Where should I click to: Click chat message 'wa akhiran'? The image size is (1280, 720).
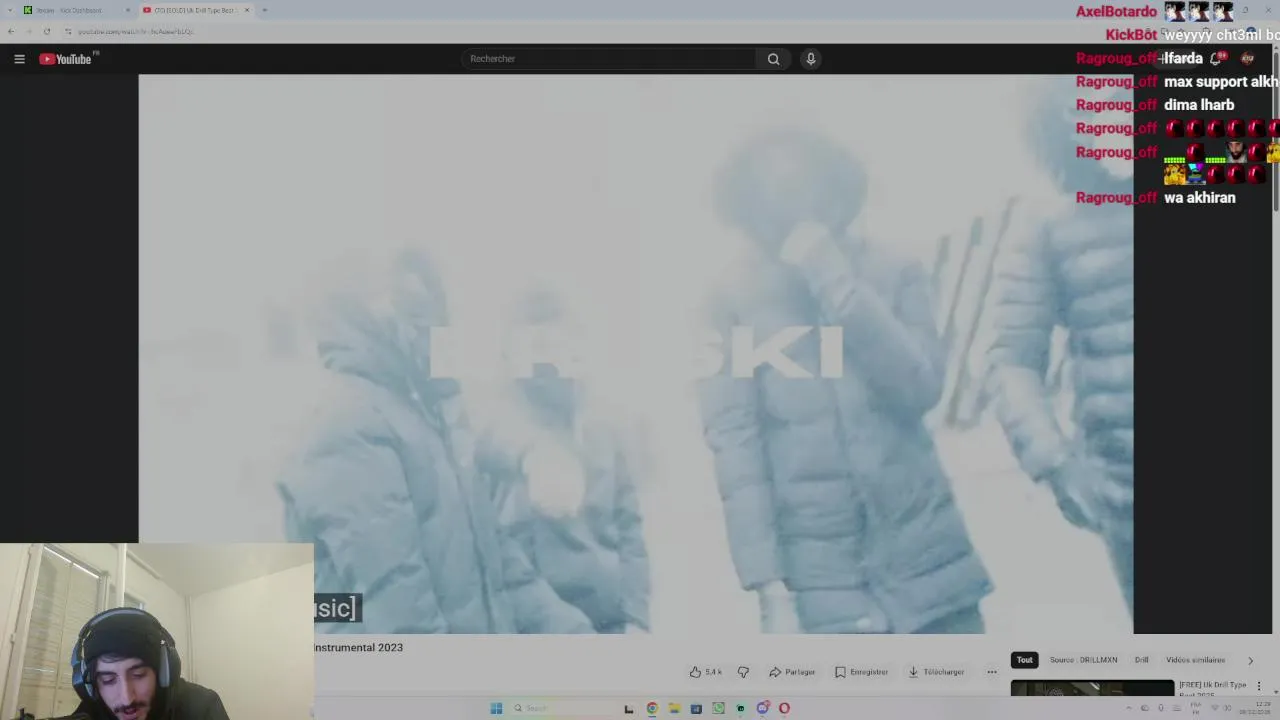(x=1200, y=198)
